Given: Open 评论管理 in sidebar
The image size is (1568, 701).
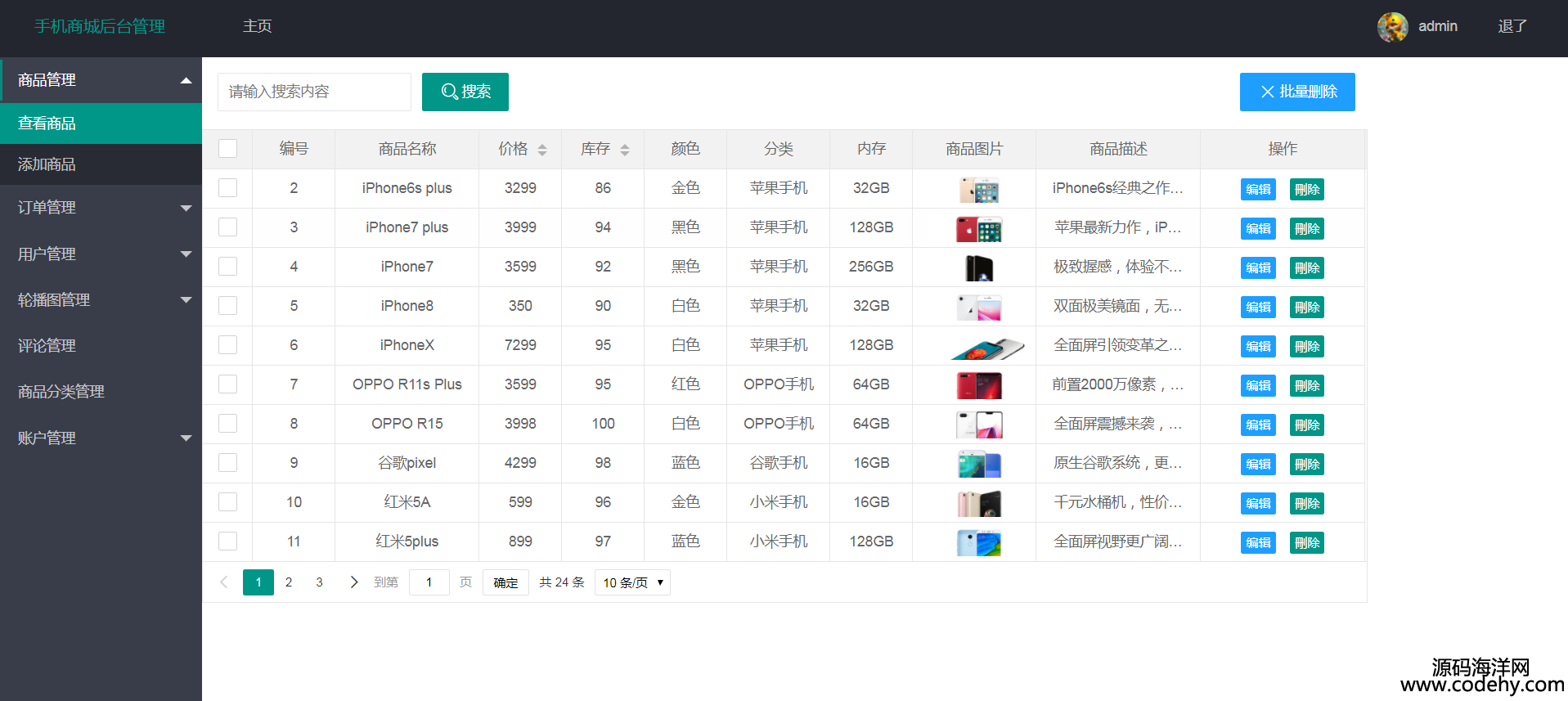Looking at the screenshot, I should [101, 346].
